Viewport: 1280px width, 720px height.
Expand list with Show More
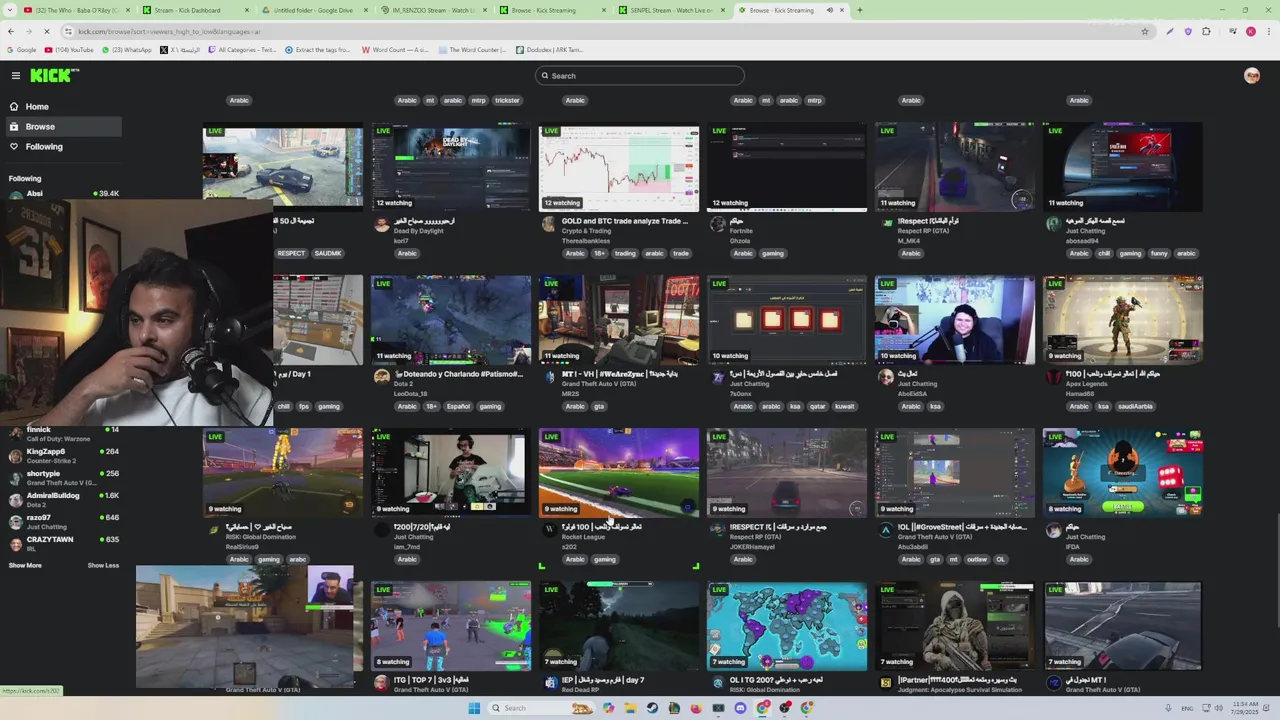(x=25, y=566)
